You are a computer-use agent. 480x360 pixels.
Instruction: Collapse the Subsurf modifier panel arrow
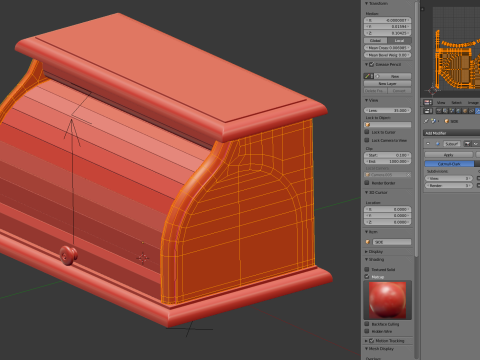click(428, 144)
